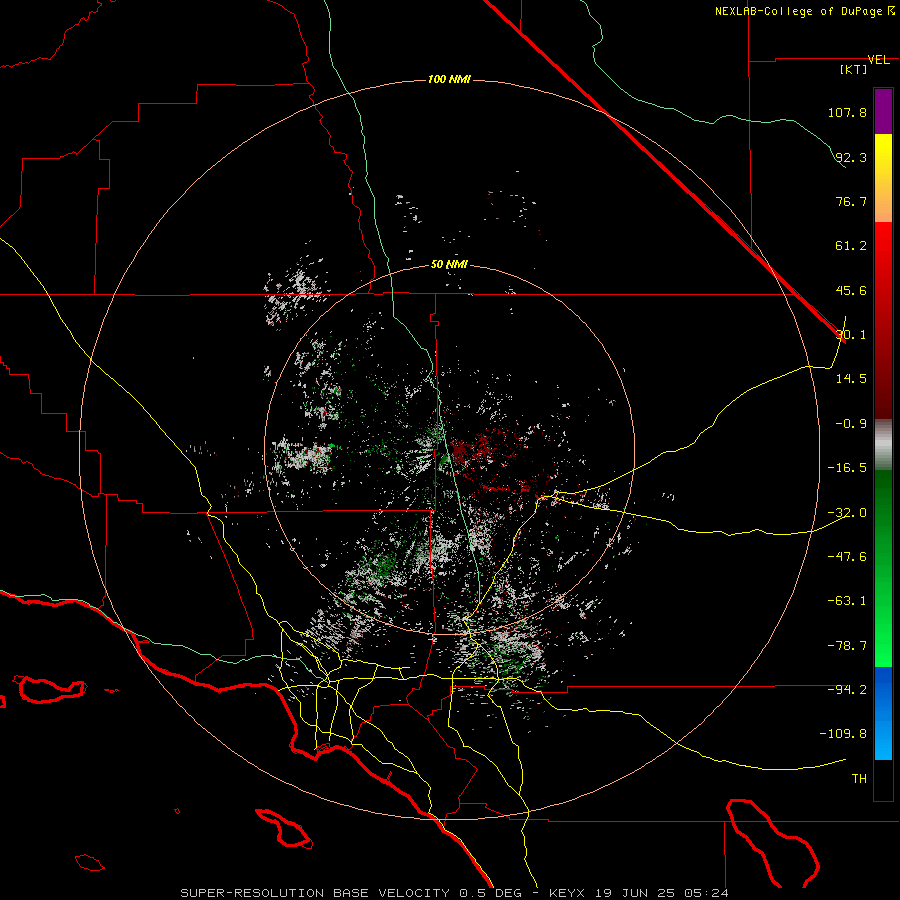Select the -32.0 scale value

click(x=847, y=513)
